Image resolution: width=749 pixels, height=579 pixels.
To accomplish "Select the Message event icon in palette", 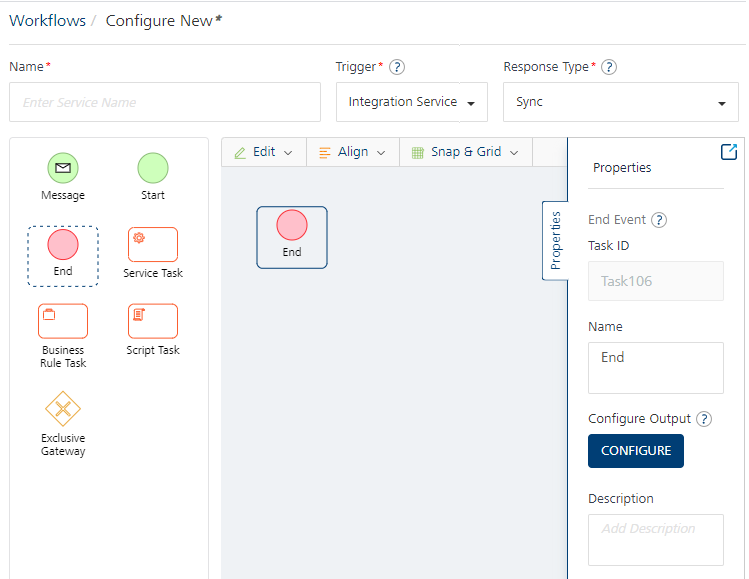I will click(63, 168).
